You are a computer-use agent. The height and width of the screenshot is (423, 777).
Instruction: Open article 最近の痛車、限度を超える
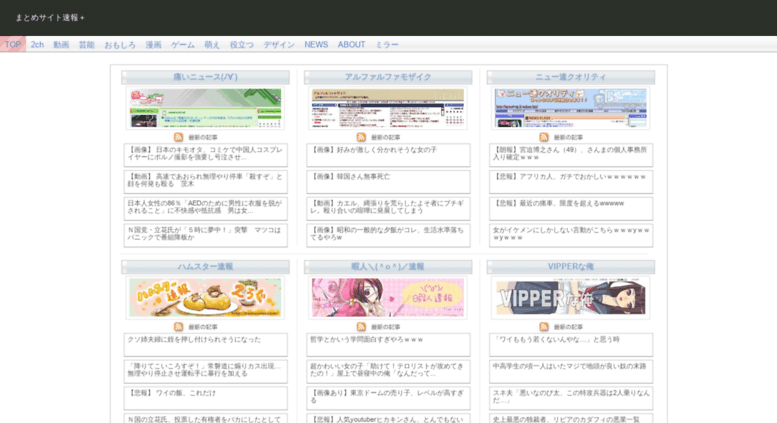coord(571,209)
